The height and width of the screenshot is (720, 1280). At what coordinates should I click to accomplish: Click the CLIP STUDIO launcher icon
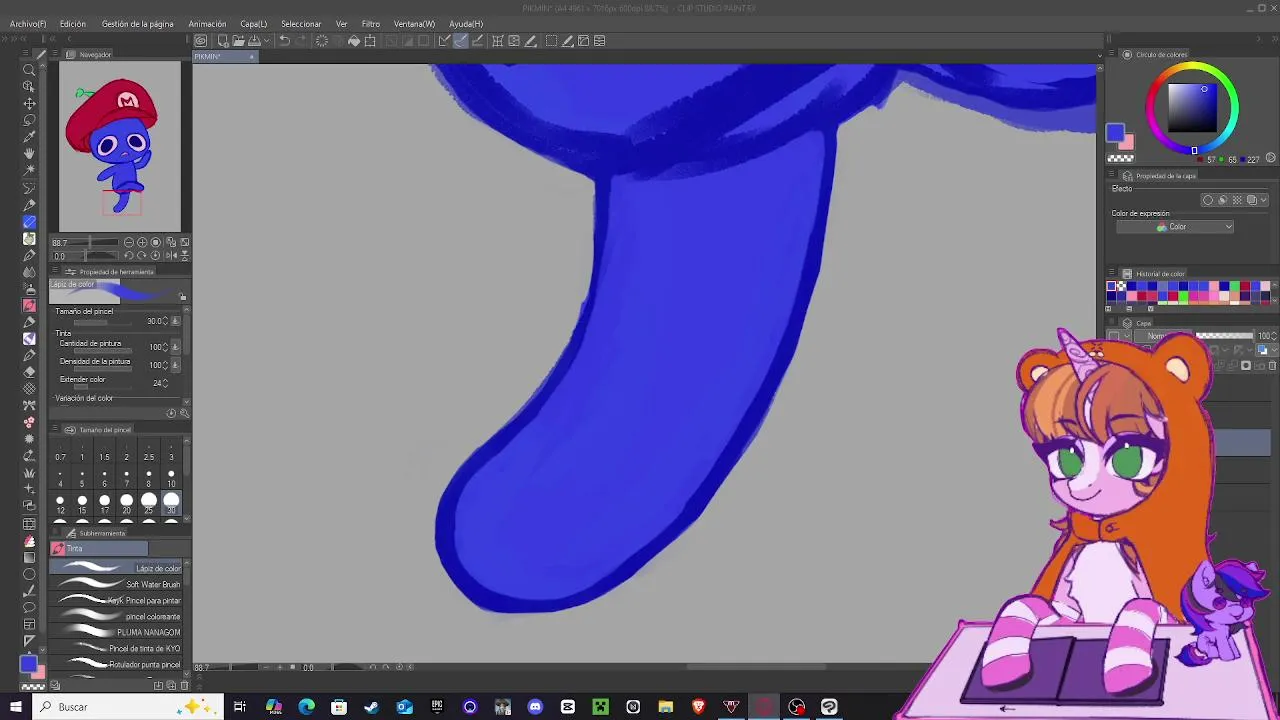tap(201, 41)
